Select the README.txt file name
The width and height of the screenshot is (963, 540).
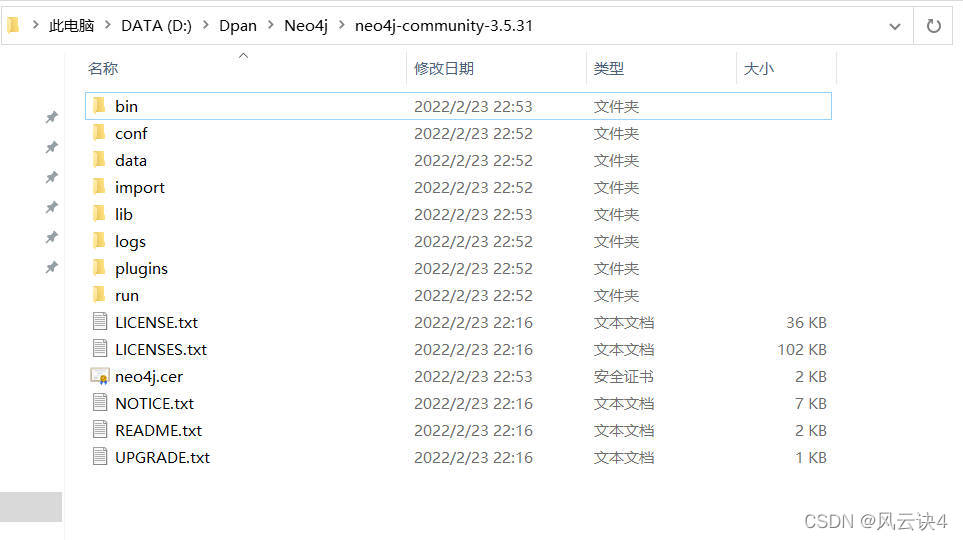[x=158, y=431]
